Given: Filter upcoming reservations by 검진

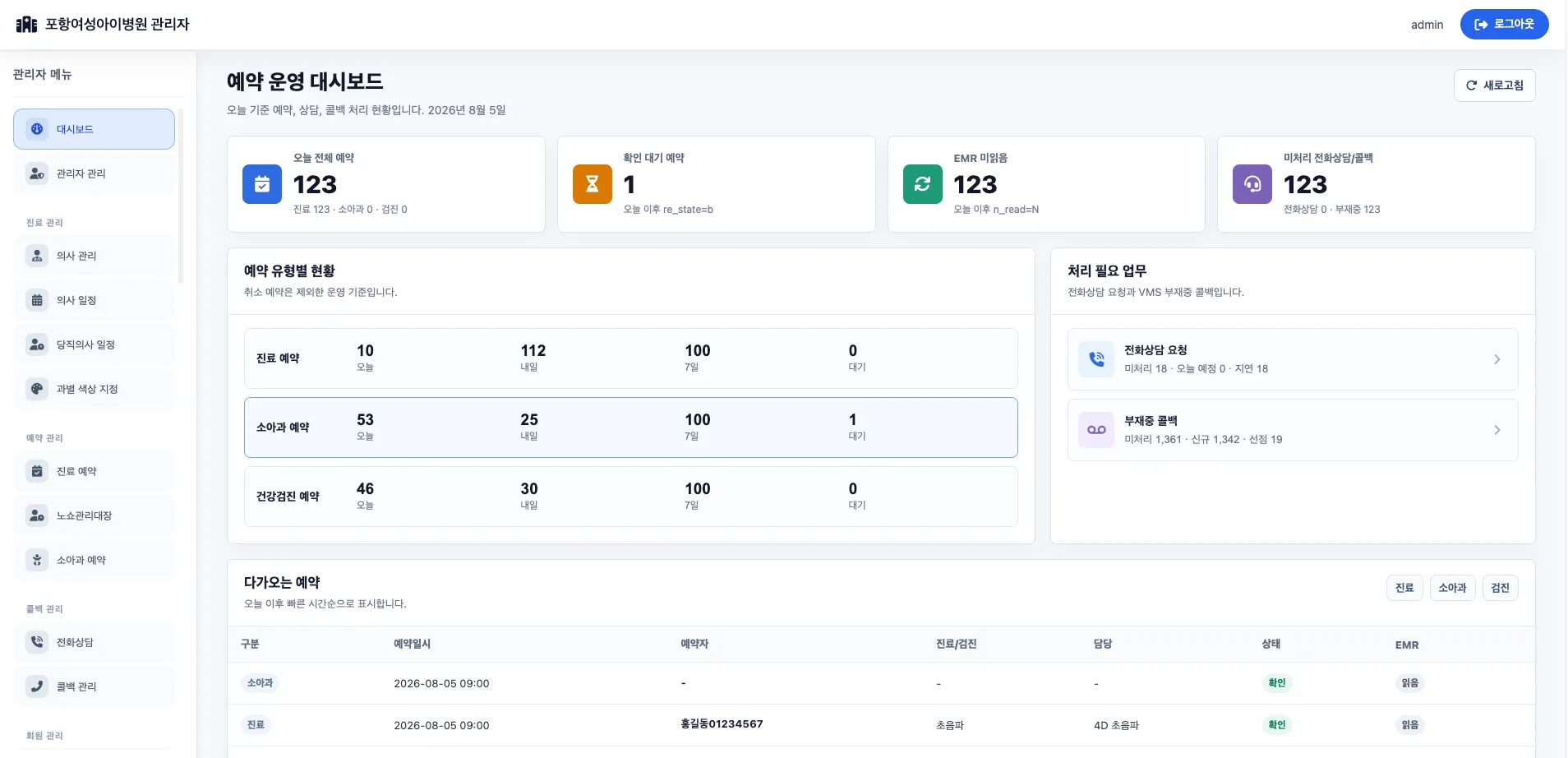Looking at the screenshot, I should (1500, 588).
